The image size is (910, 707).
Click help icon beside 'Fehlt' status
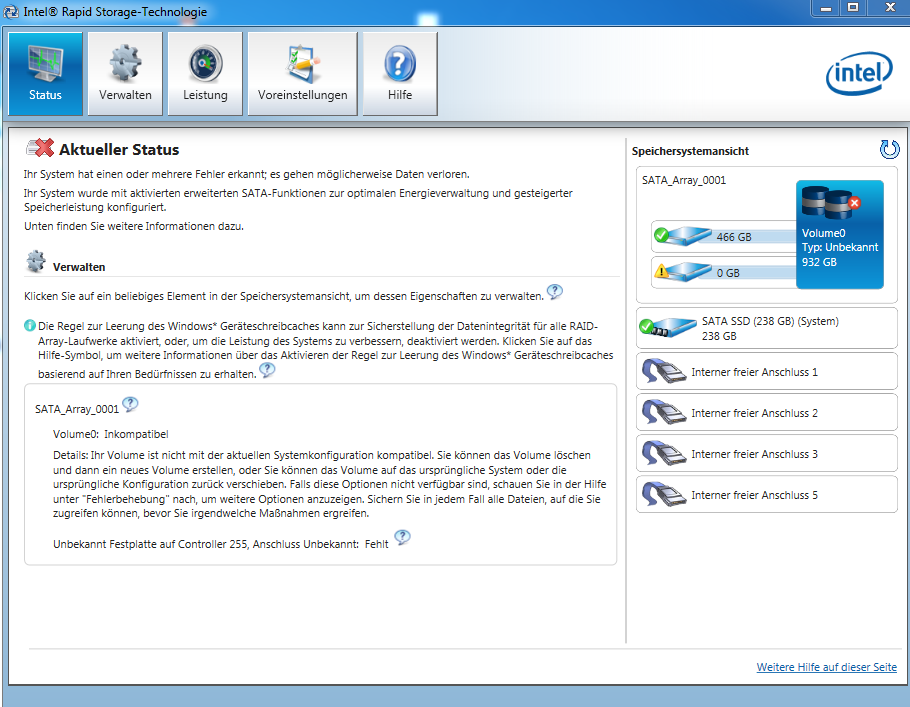tap(402, 538)
